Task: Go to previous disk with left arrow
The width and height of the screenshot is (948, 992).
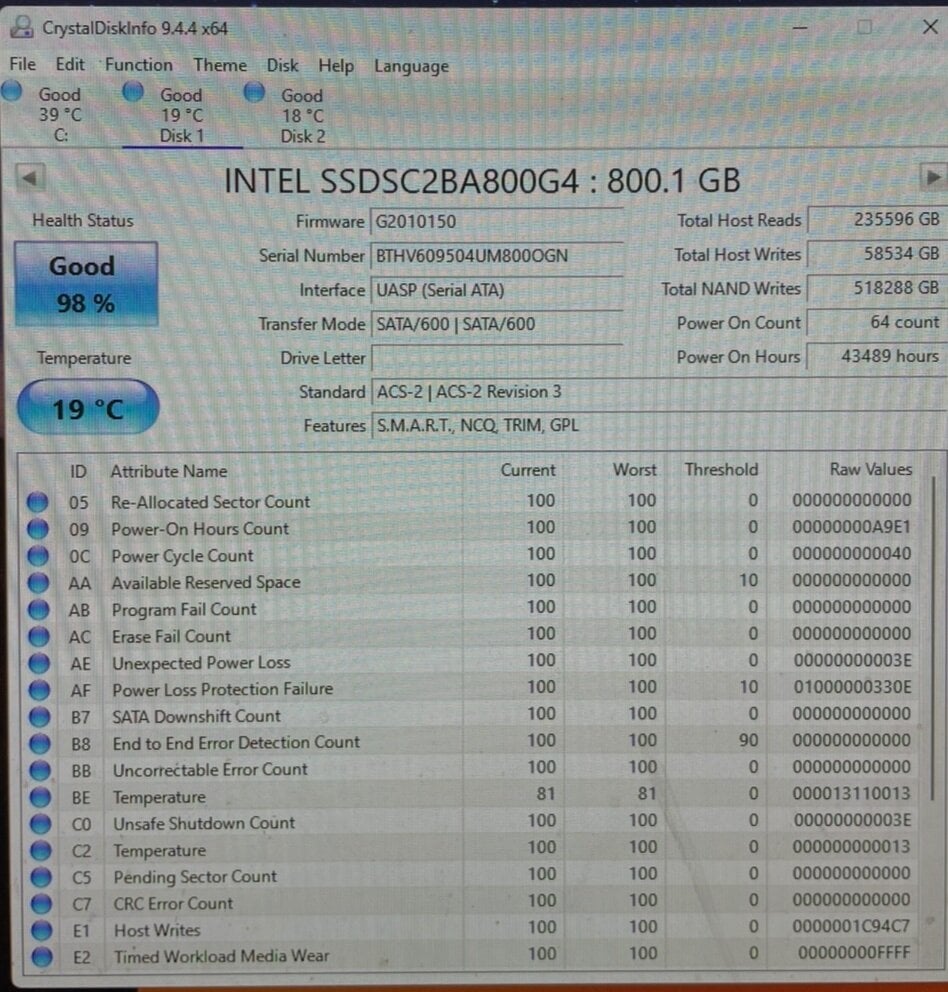Action: coord(30,178)
